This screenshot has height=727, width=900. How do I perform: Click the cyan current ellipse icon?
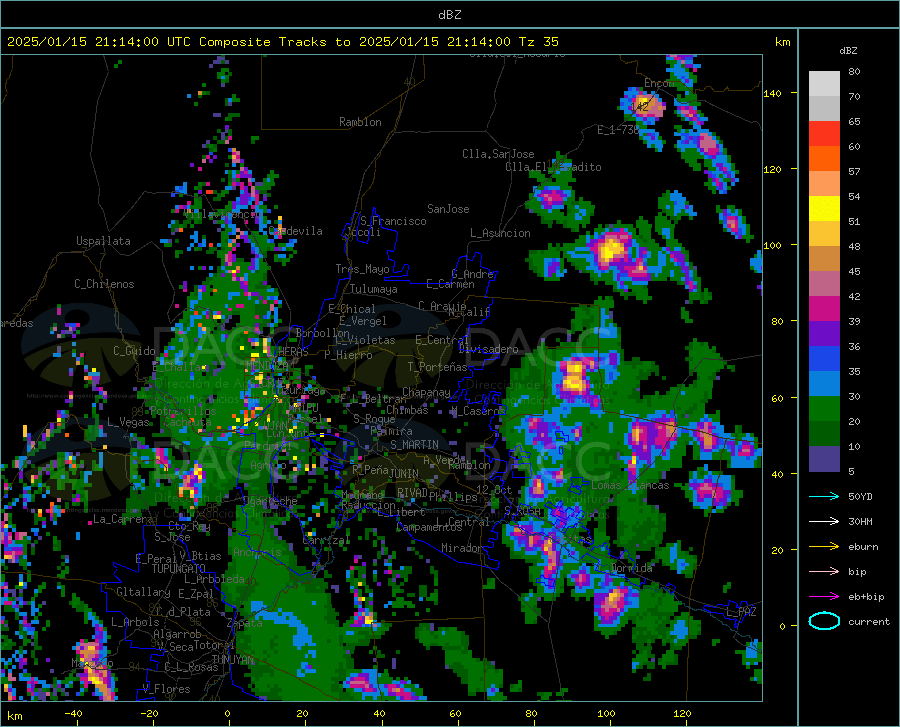point(824,621)
